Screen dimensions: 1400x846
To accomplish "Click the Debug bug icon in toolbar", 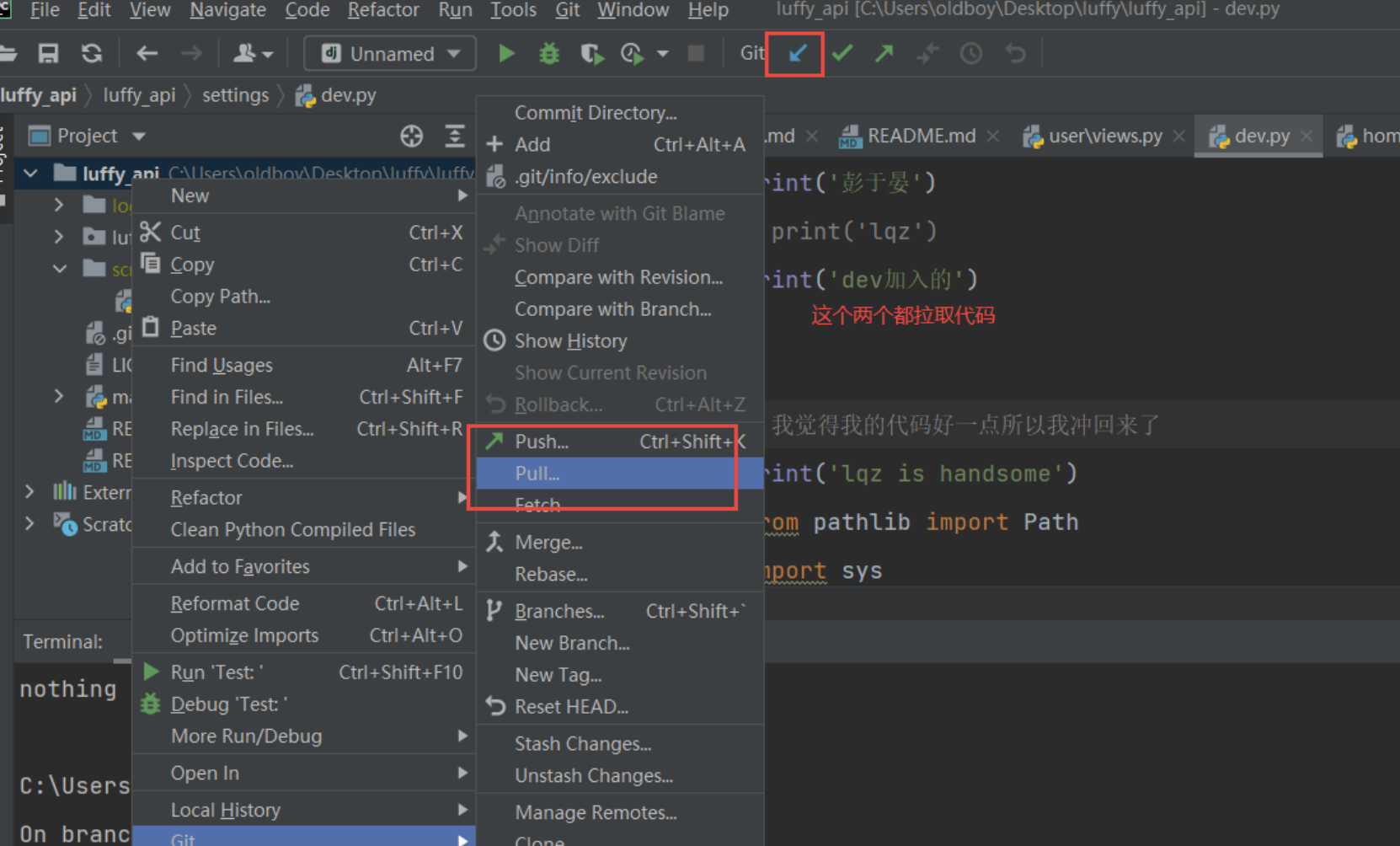I will click(549, 54).
